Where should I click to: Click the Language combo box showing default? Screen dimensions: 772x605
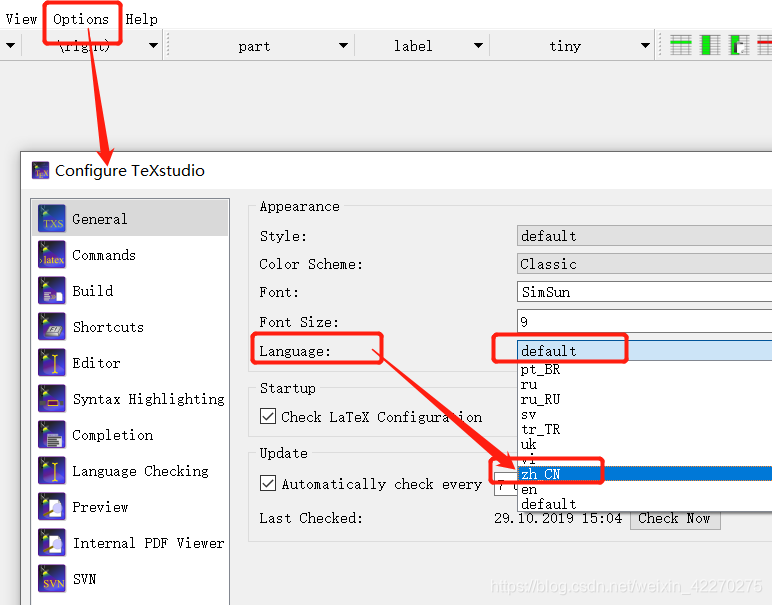pos(644,350)
